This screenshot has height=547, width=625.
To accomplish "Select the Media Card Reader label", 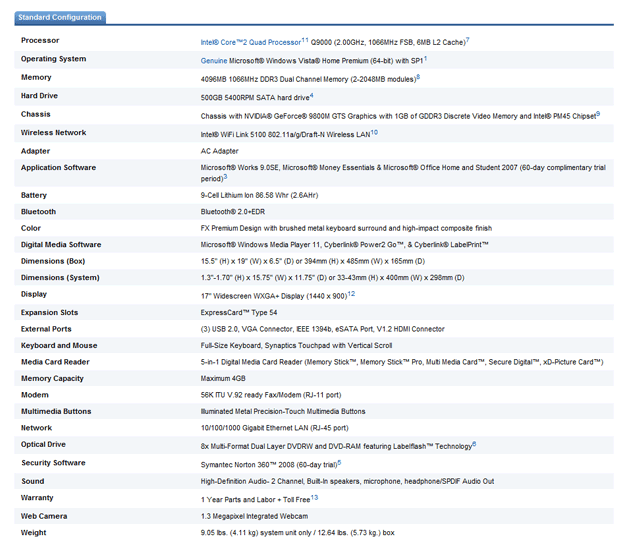I will point(55,362).
